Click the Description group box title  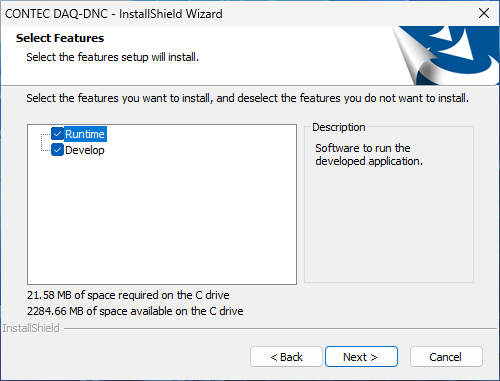pyautogui.click(x=339, y=127)
